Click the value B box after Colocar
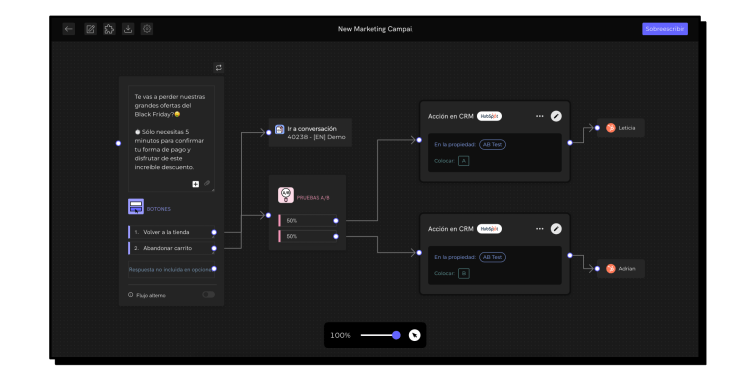Screen dimensions: 750x375 point(463,274)
